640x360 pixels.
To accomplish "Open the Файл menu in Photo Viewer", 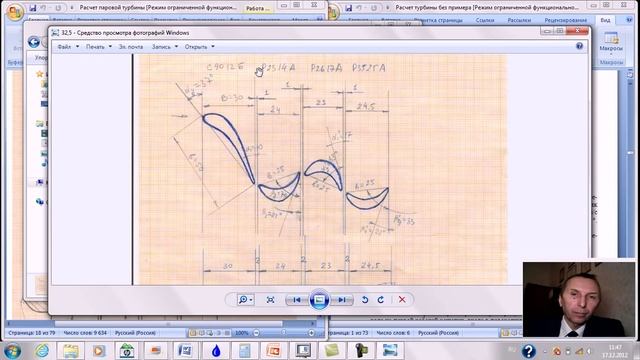I will click(x=64, y=47).
